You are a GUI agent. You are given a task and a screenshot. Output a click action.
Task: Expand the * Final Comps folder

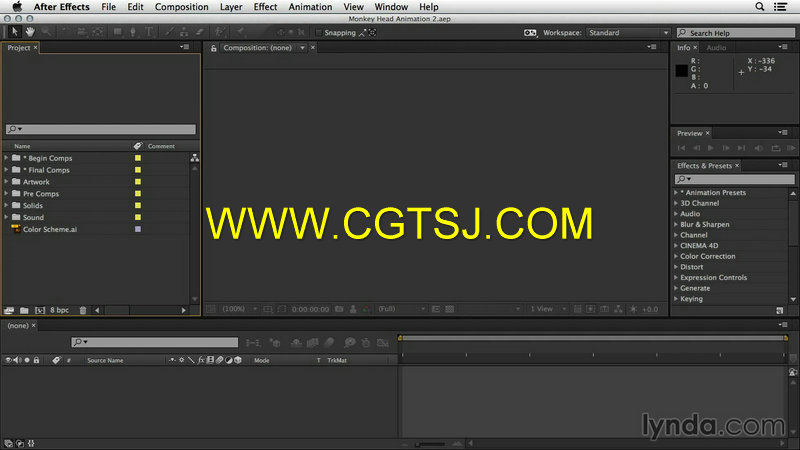[x=6, y=170]
